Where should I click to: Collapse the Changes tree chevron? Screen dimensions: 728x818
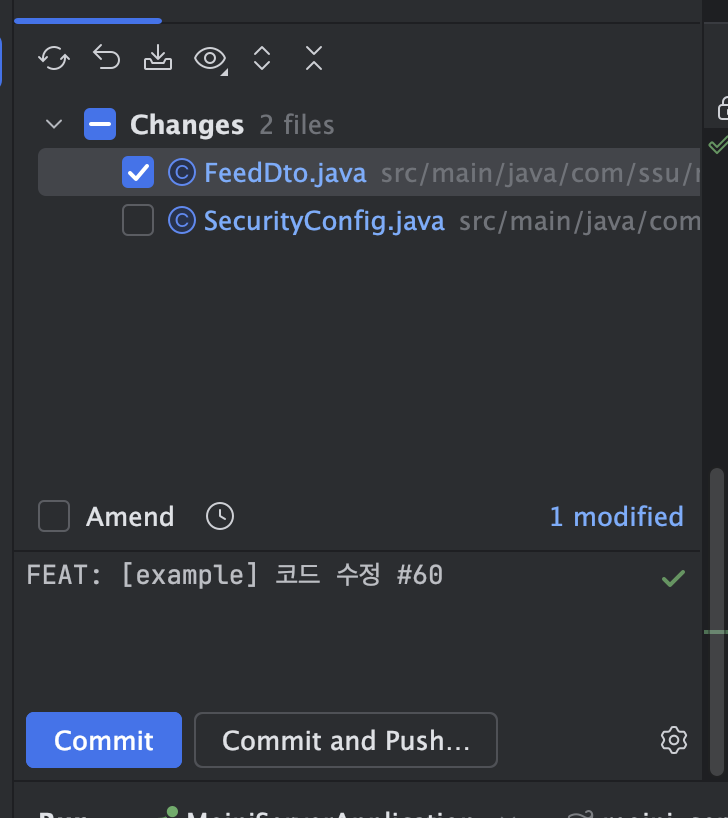(54, 124)
